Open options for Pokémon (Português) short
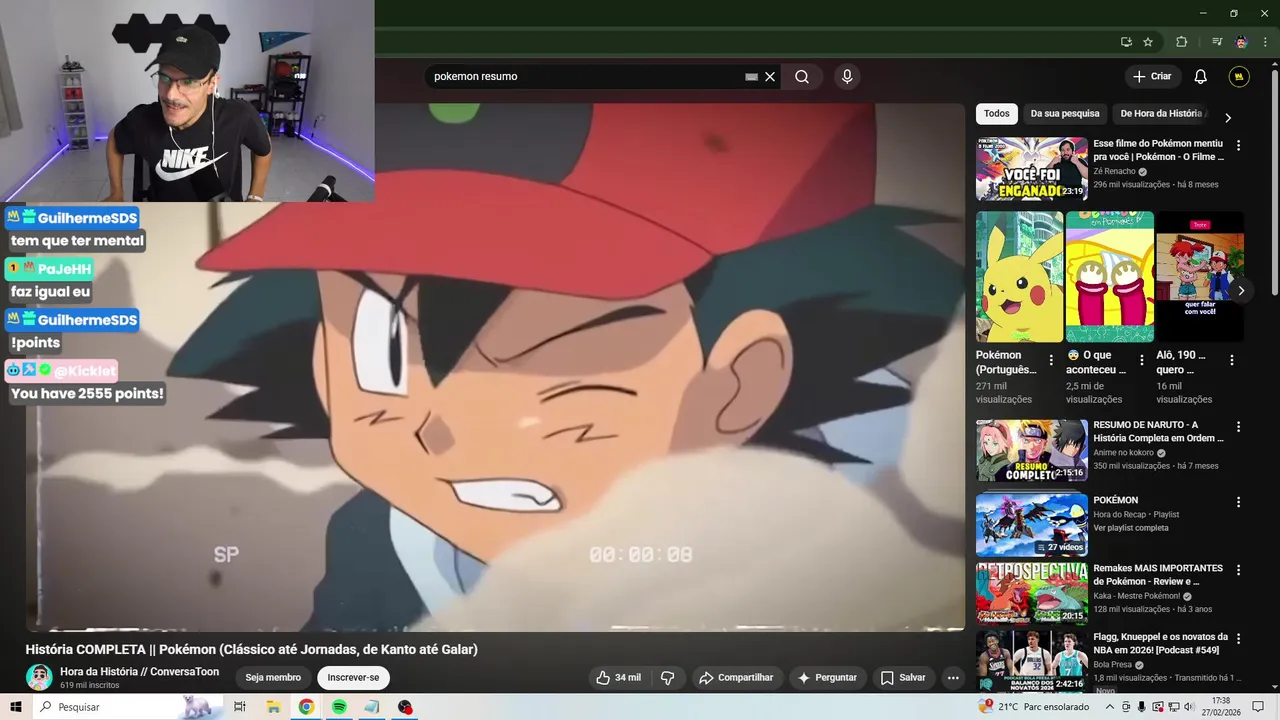The height and width of the screenshot is (720, 1280). pyautogui.click(x=1051, y=360)
